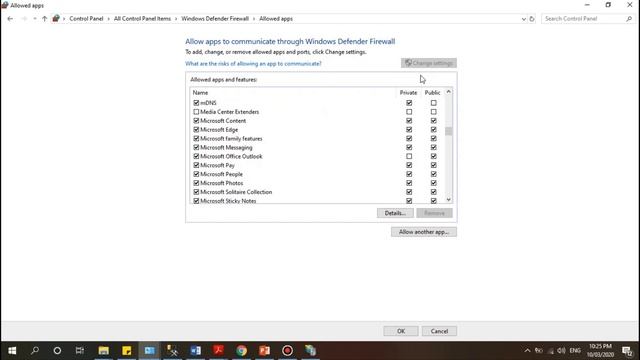This screenshot has height=360, width=640.
Task: Uncheck the mDNS app checkbox
Action: coord(196,103)
